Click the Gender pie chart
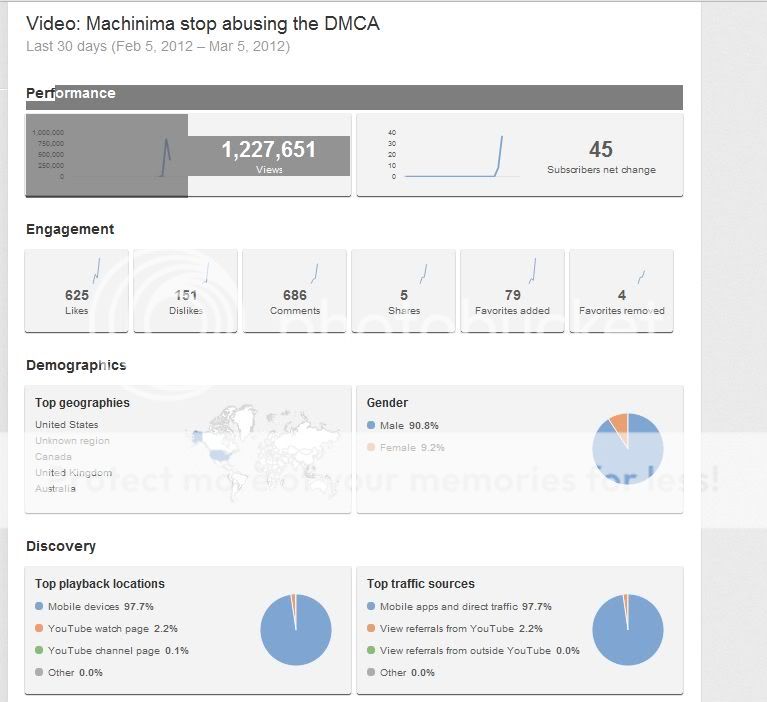Viewport: 767px width, 702px height. pyautogui.click(x=627, y=447)
